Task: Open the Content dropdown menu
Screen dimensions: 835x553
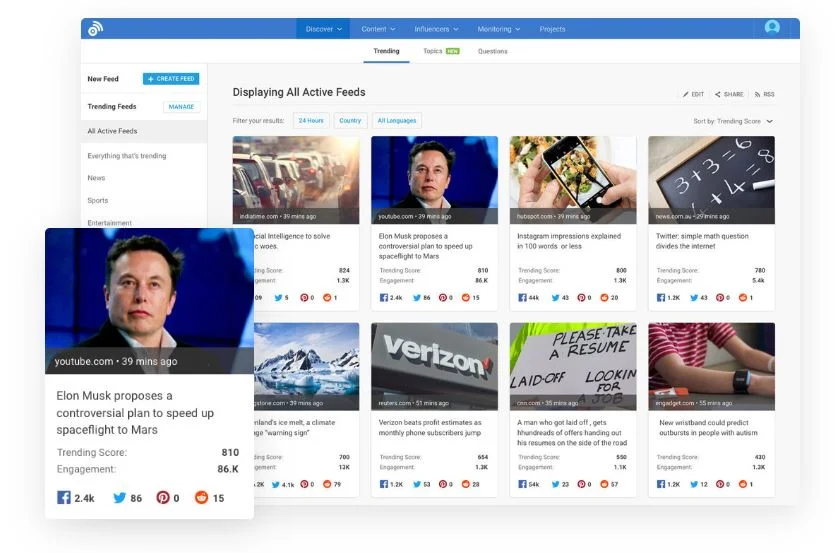Action: click(378, 29)
